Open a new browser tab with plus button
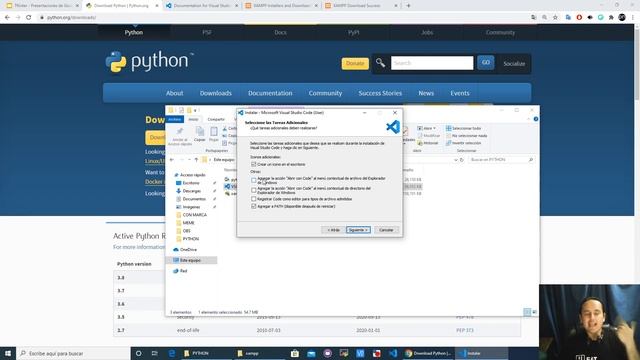The height and width of the screenshot is (360, 640). (x=408, y=6)
